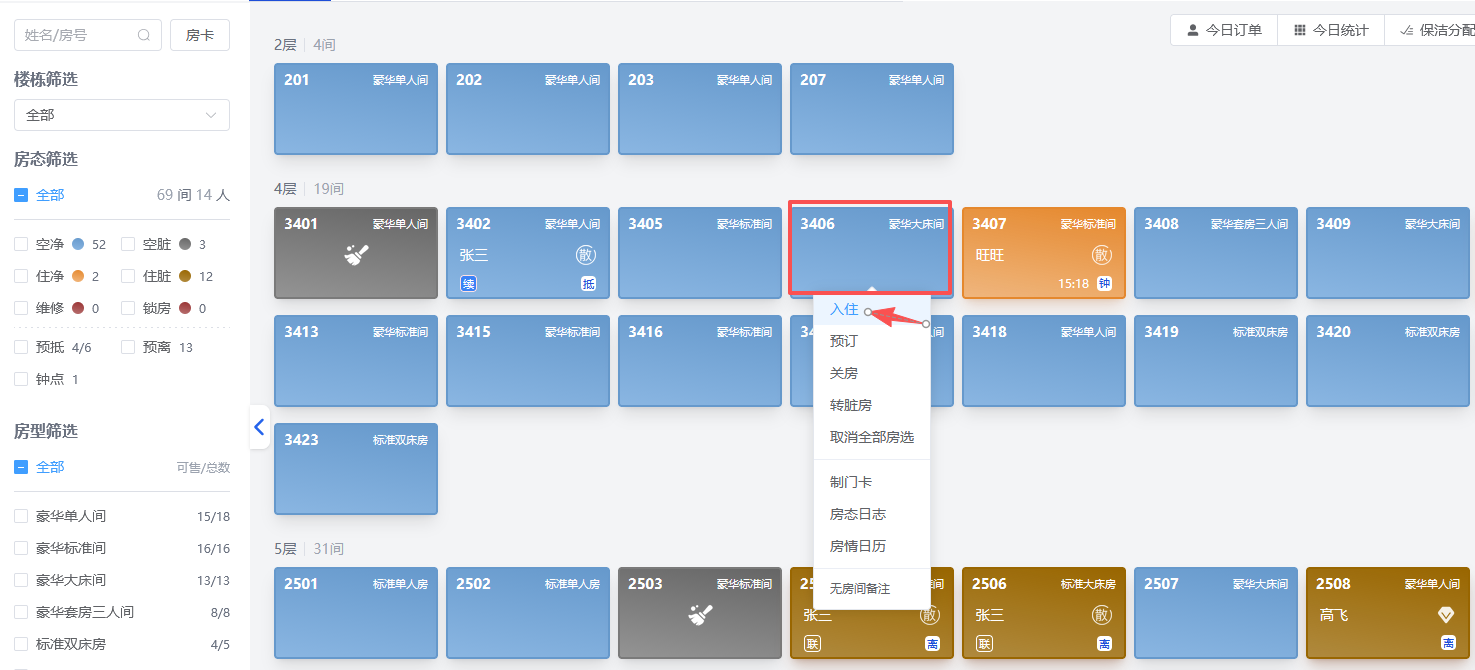This screenshot has width=1475, height=670.
Task: Click the broom icon on room 2503
Action: pyautogui.click(x=699, y=615)
